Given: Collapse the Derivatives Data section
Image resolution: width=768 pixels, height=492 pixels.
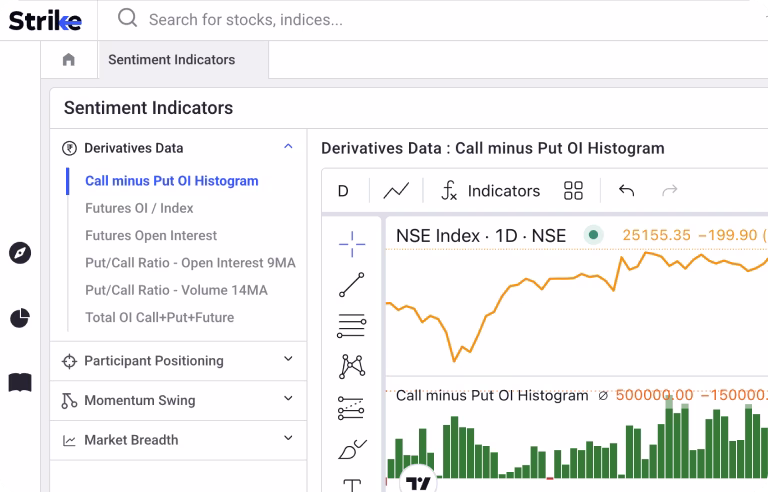Looking at the screenshot, I should coord(288,147).
